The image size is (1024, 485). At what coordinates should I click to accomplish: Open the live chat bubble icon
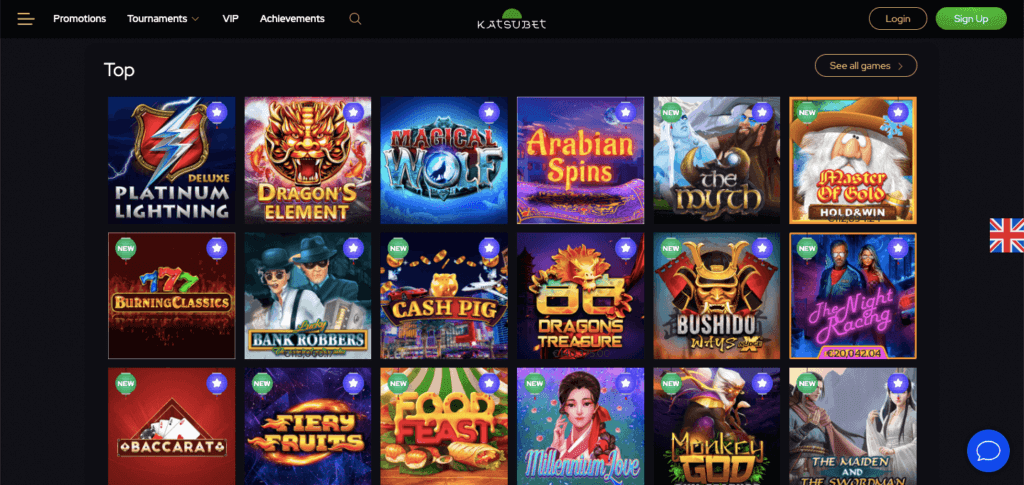tap(988, 450)
